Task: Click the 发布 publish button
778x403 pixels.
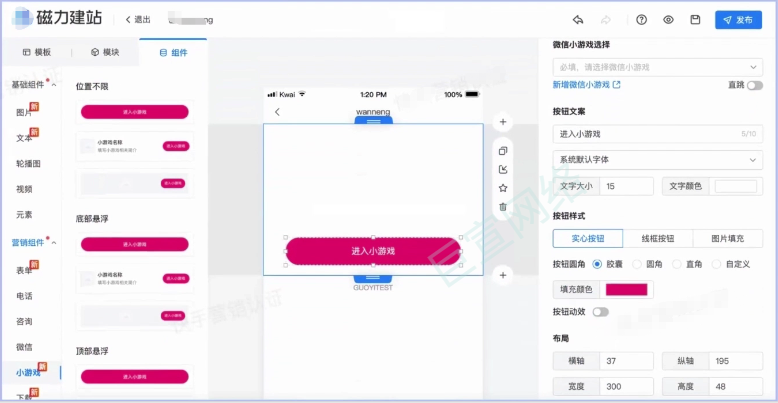Action: [738, 20]
